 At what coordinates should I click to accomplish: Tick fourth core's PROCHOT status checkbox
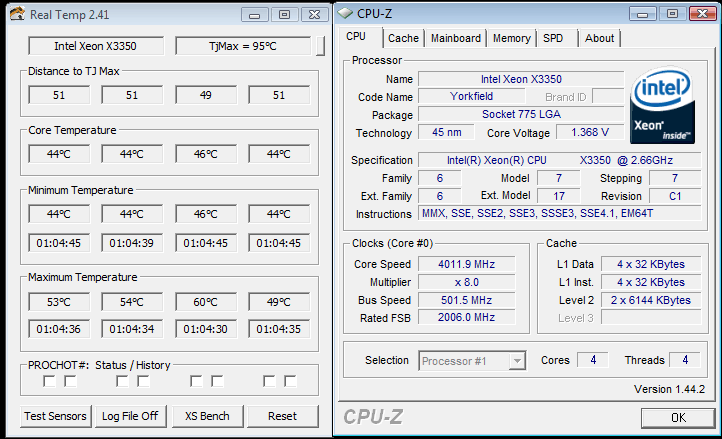click(x=269, y=381)
